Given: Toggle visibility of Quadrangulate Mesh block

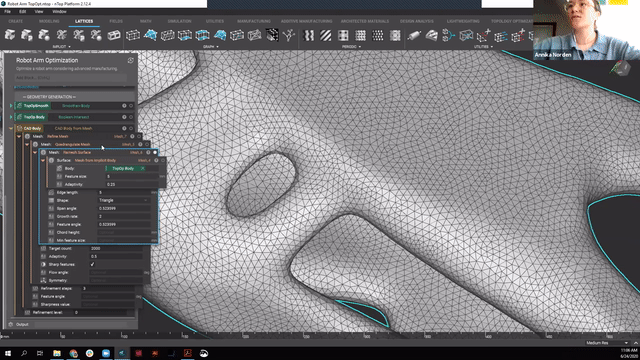Looking at the screenshot, I should [x=147, y=144].
